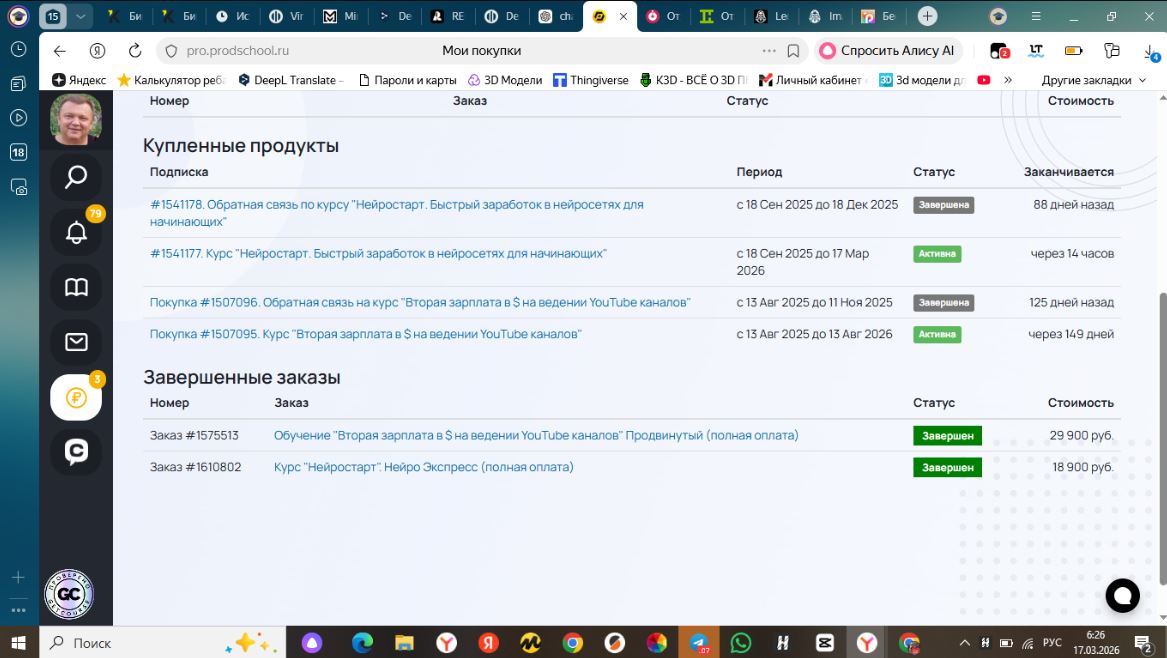Expand hidden bookmarks with the double chevron

click(x=1007, y=80)
